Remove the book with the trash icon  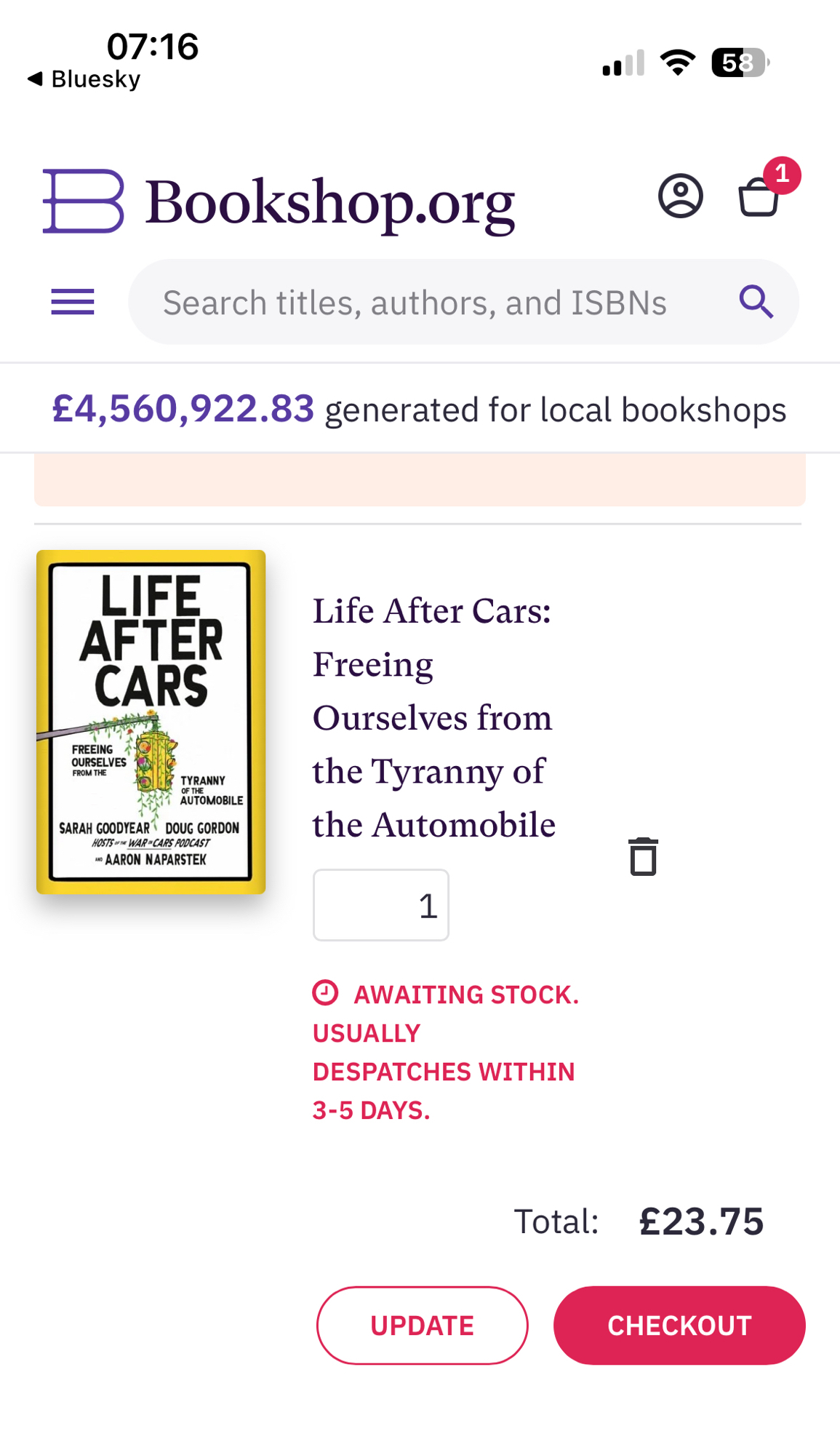(x=643, y=856)
